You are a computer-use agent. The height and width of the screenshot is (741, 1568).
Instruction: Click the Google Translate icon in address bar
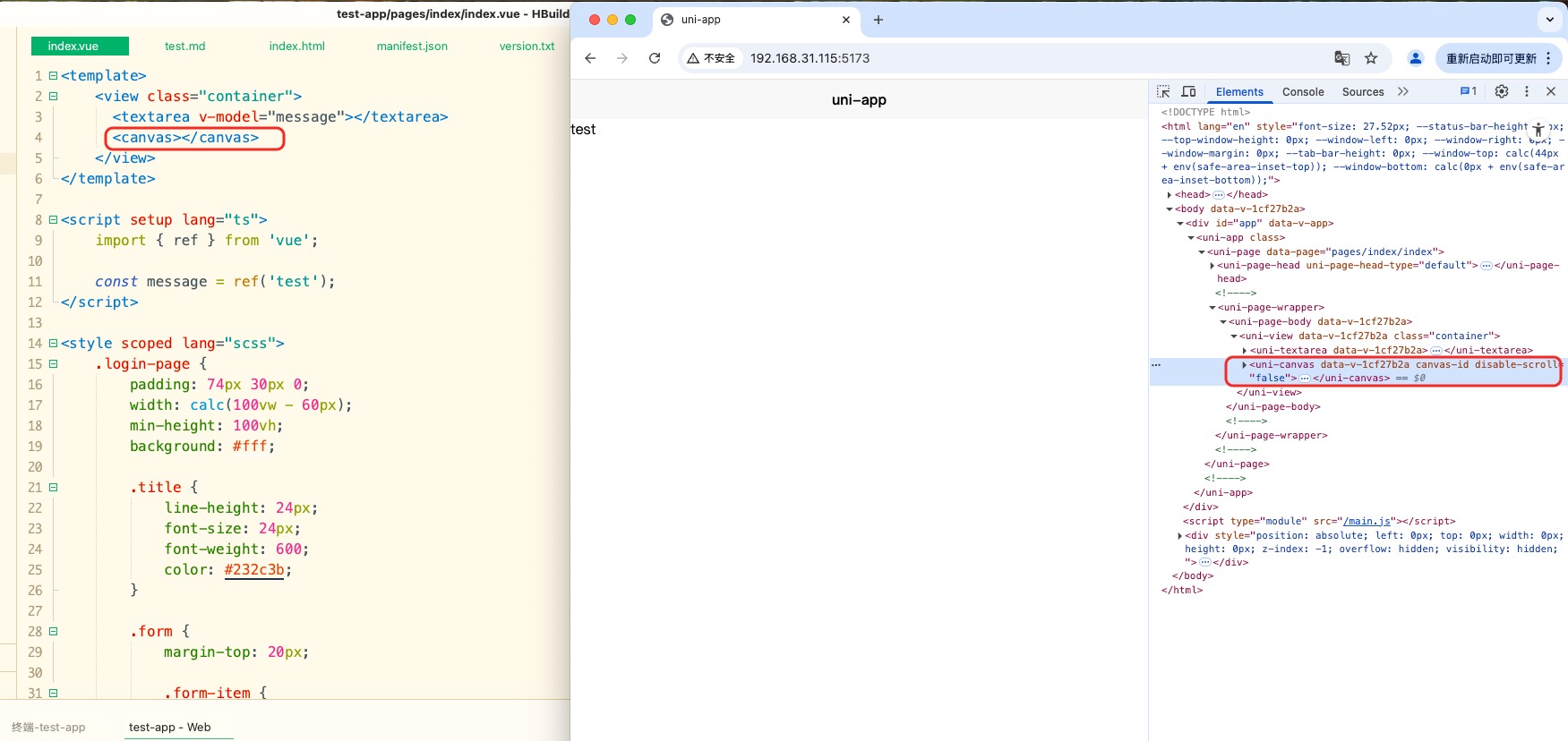pyautogui.click(x=1341, y=58)
